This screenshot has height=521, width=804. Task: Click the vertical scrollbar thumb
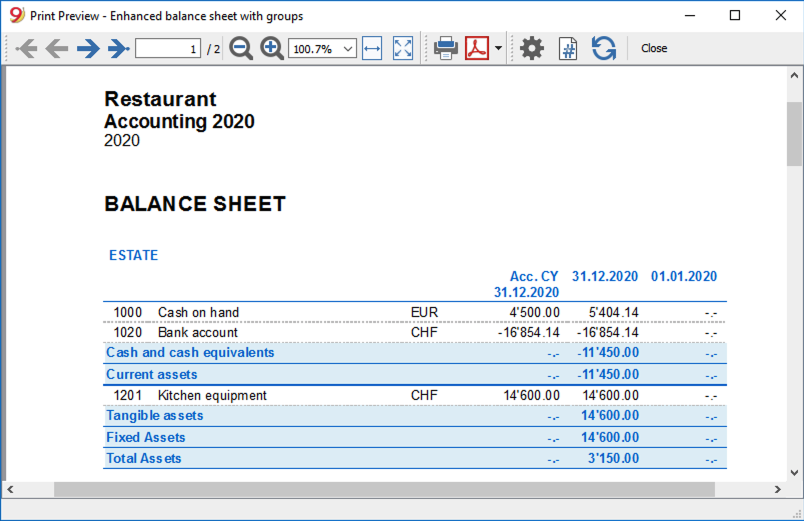click(794, 134)
